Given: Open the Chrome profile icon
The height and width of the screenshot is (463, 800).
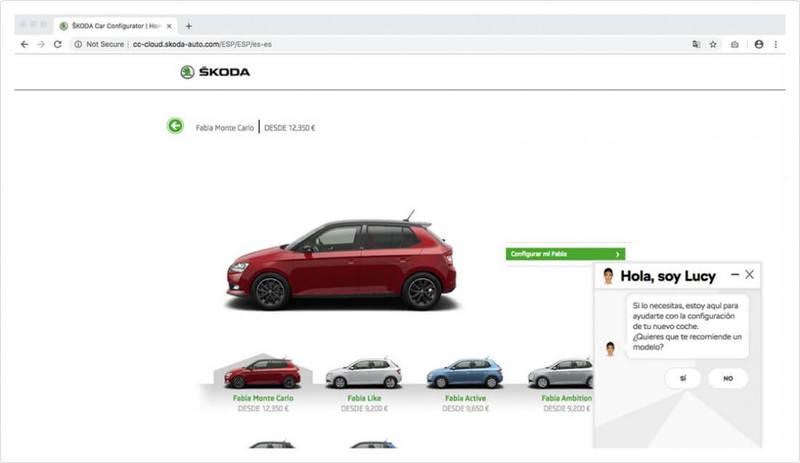Looking at the screenshot, I should (759, 44).
